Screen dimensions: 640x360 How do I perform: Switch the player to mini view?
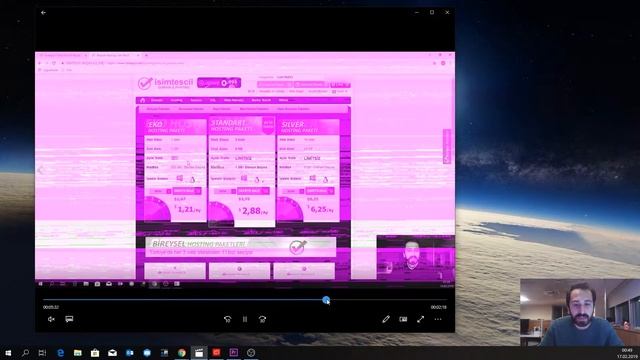pyautogui.click(x=403, y=319)
